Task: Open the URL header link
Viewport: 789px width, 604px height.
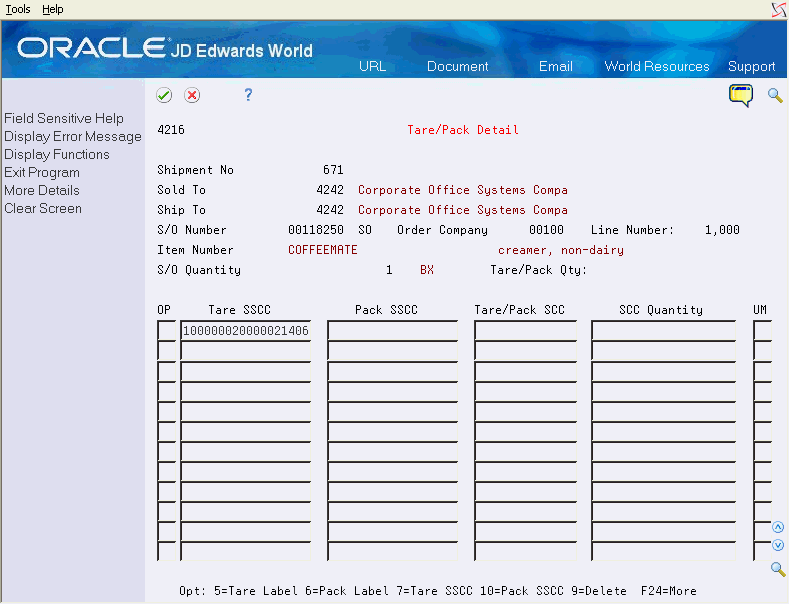Action: coord(372,66)
